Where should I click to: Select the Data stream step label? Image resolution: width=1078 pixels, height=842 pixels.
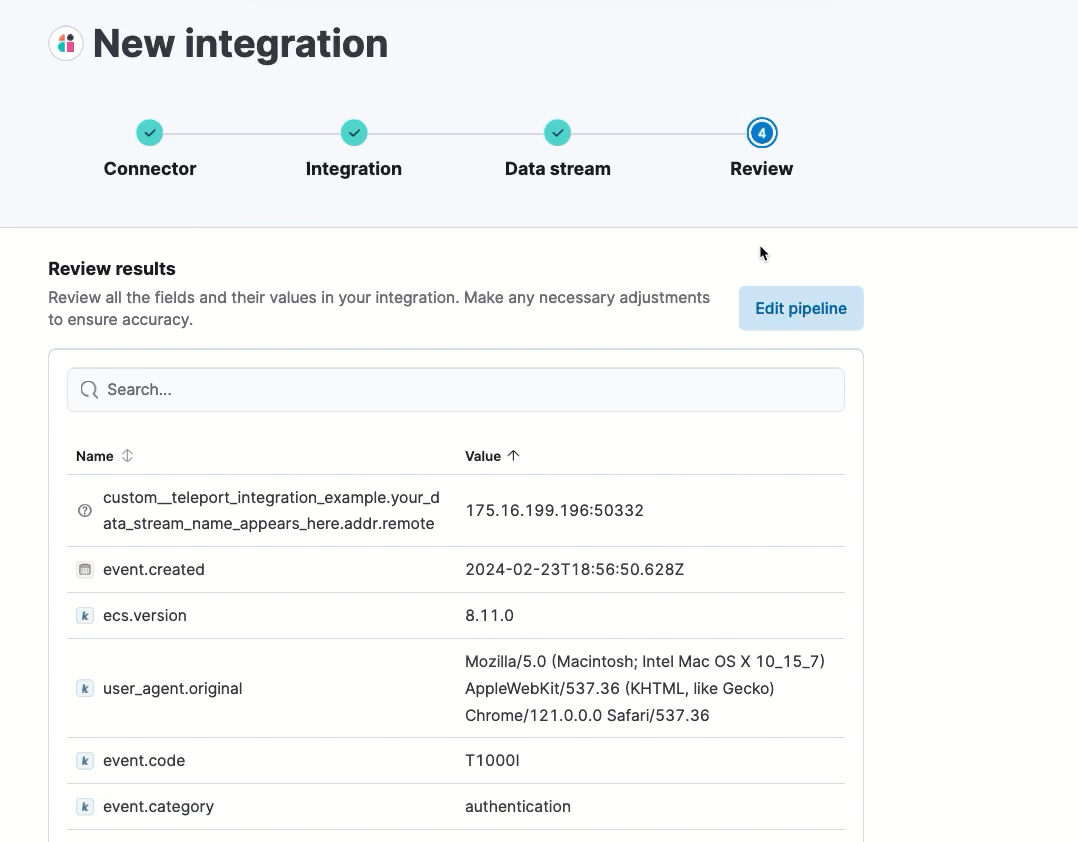point(557,168)
